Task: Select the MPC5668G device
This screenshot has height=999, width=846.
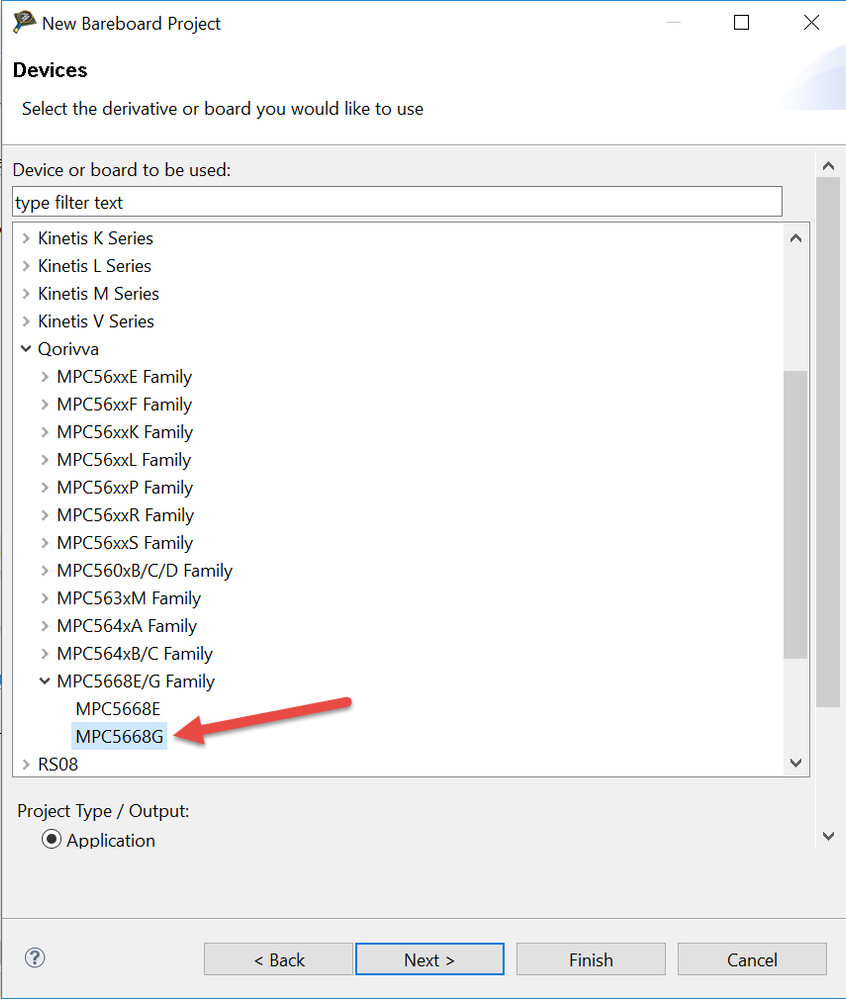Action: [x=119, y=737]
